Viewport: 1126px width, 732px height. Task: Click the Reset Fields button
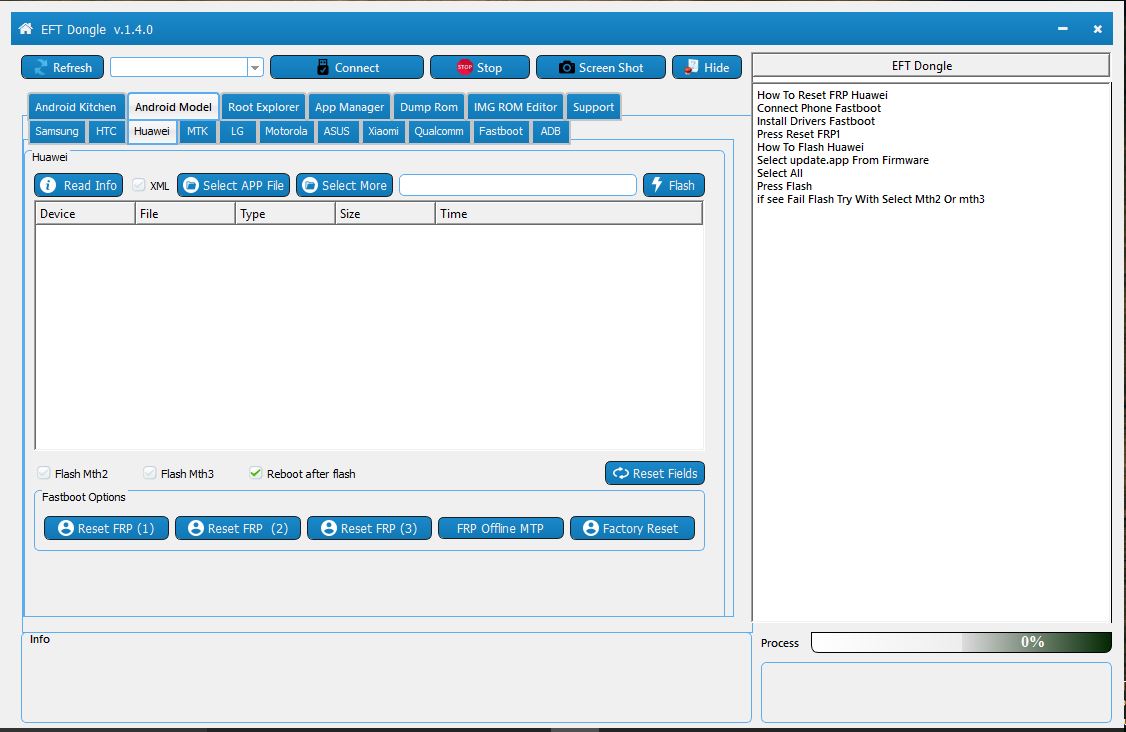[655, 473]
